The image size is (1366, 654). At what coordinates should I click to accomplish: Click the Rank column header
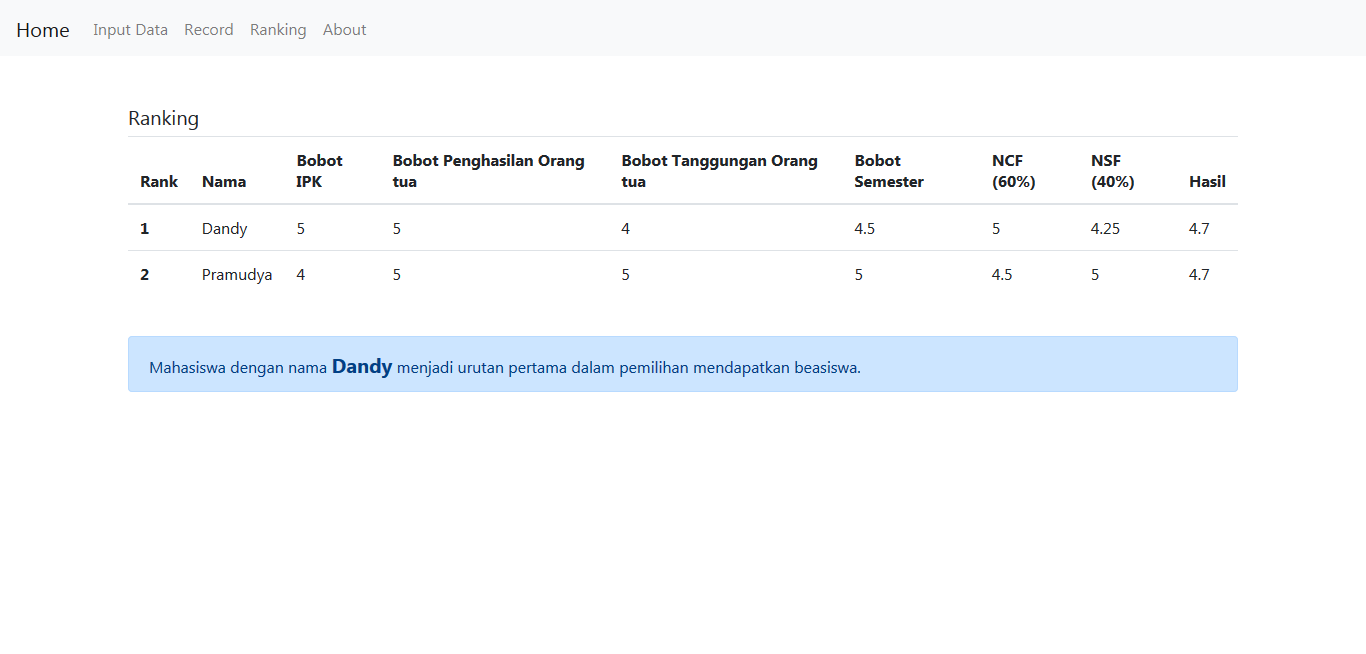pyautogui.click(x=159, y=182)
